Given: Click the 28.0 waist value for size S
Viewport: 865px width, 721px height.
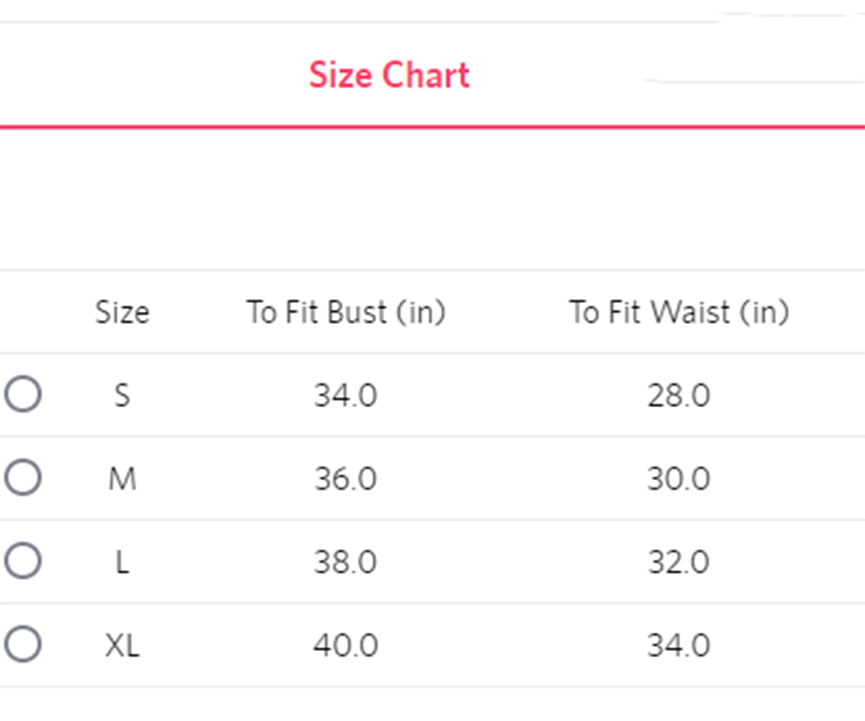Looking at the screenshot, I should click(680, 394).
